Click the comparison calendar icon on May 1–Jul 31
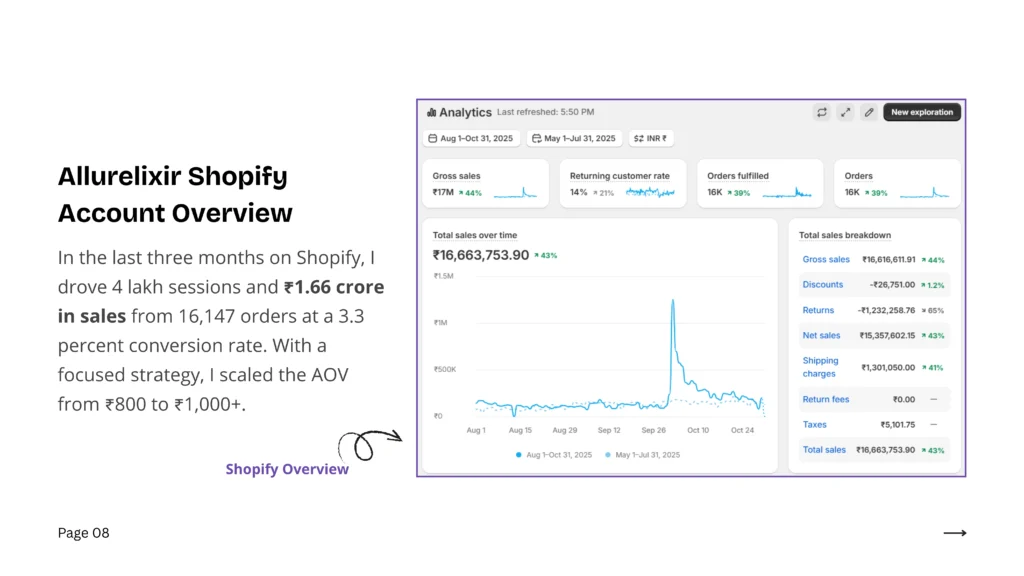The width and height of the screenshot is (1024, 576). point(537,139)
